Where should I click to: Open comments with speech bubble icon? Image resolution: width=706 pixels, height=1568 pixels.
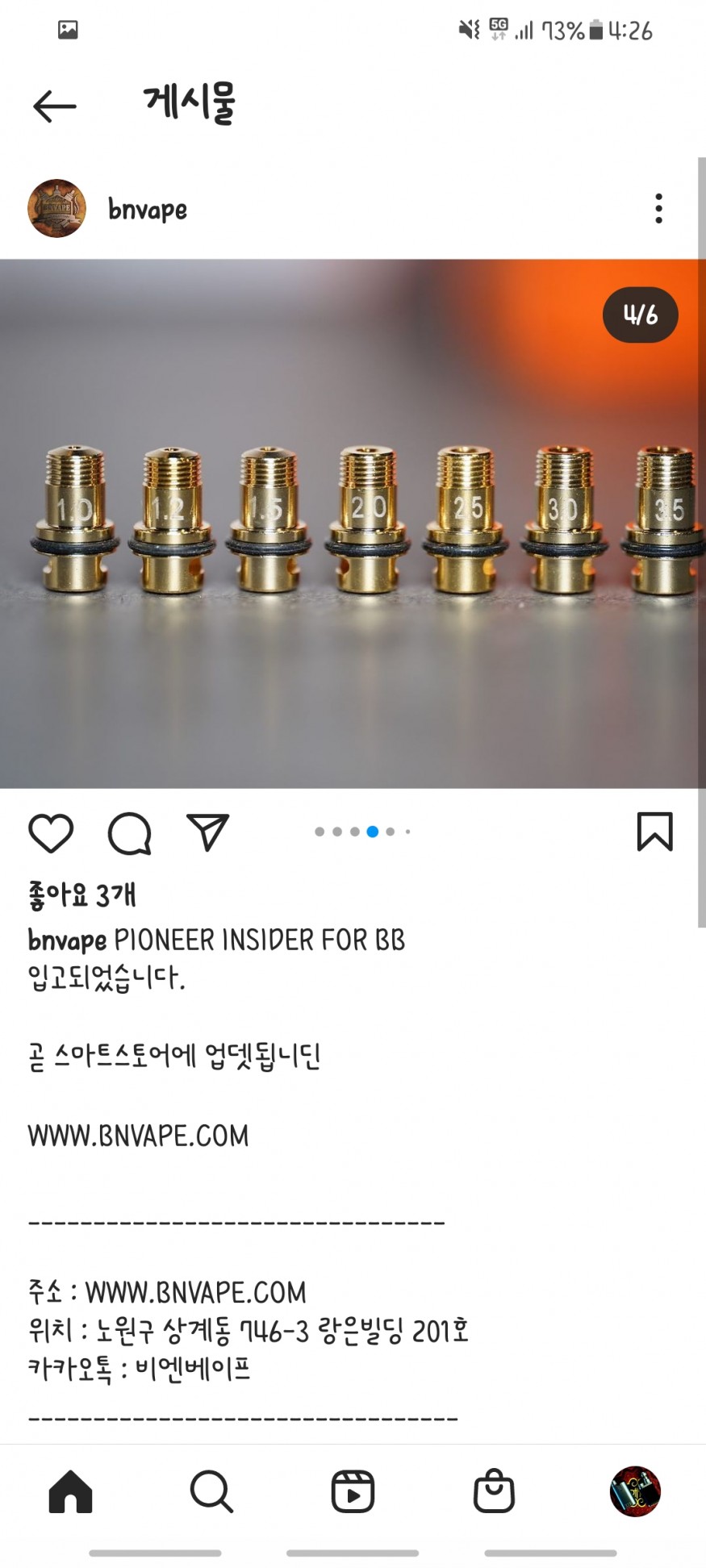(130, 833)
